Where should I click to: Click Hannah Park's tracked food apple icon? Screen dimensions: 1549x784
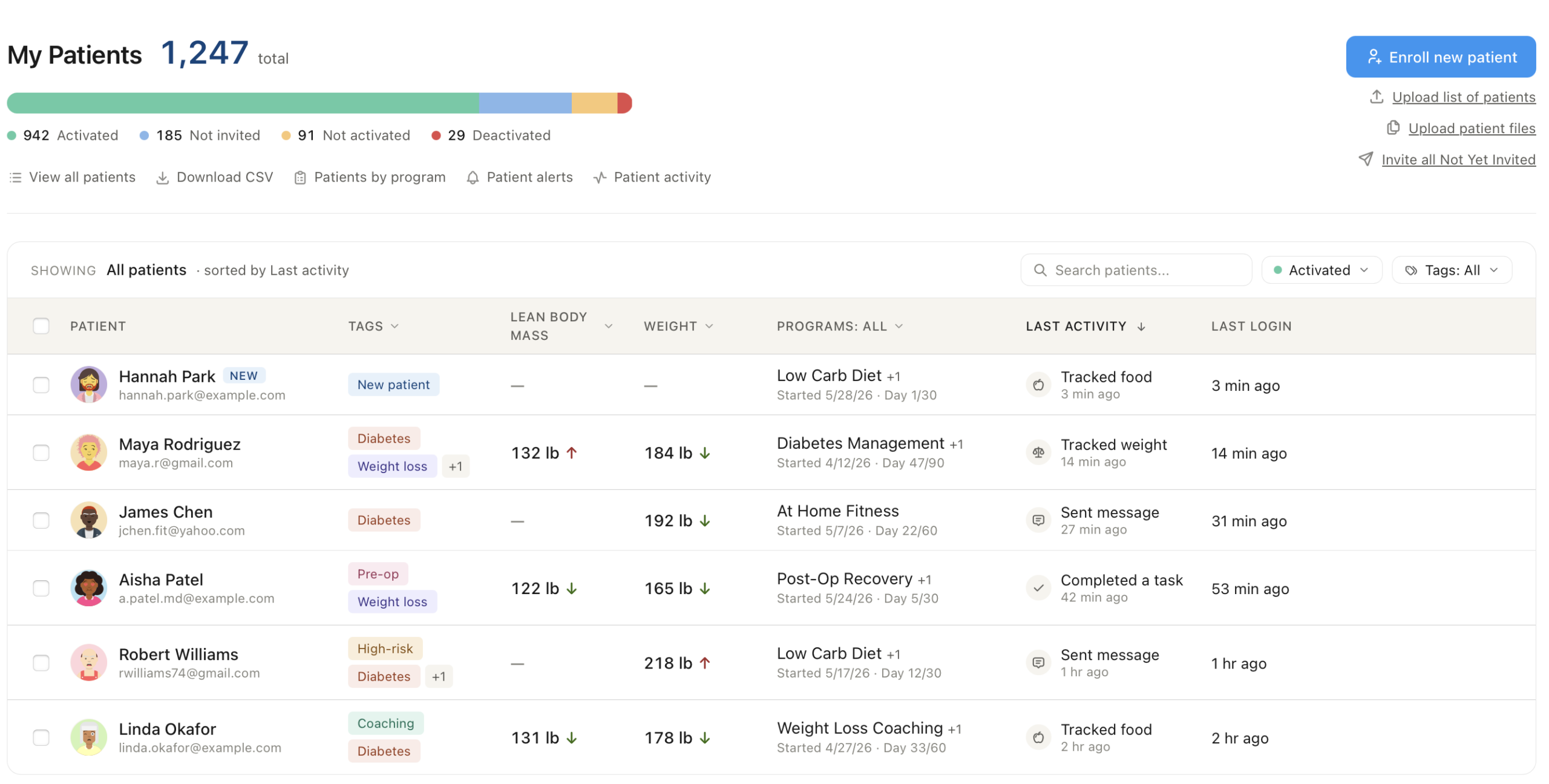(1038, 385)
